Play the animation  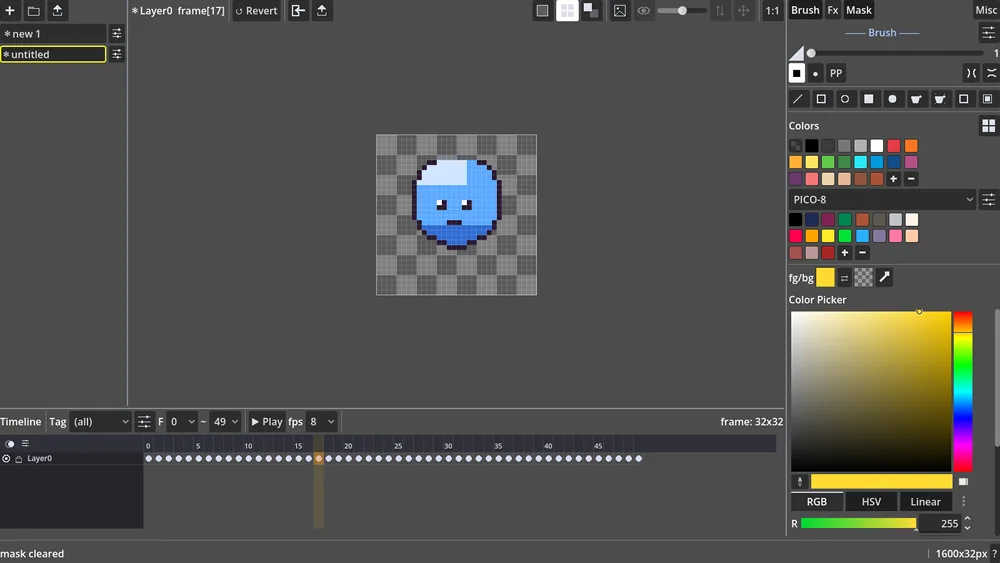click(267, 422)
